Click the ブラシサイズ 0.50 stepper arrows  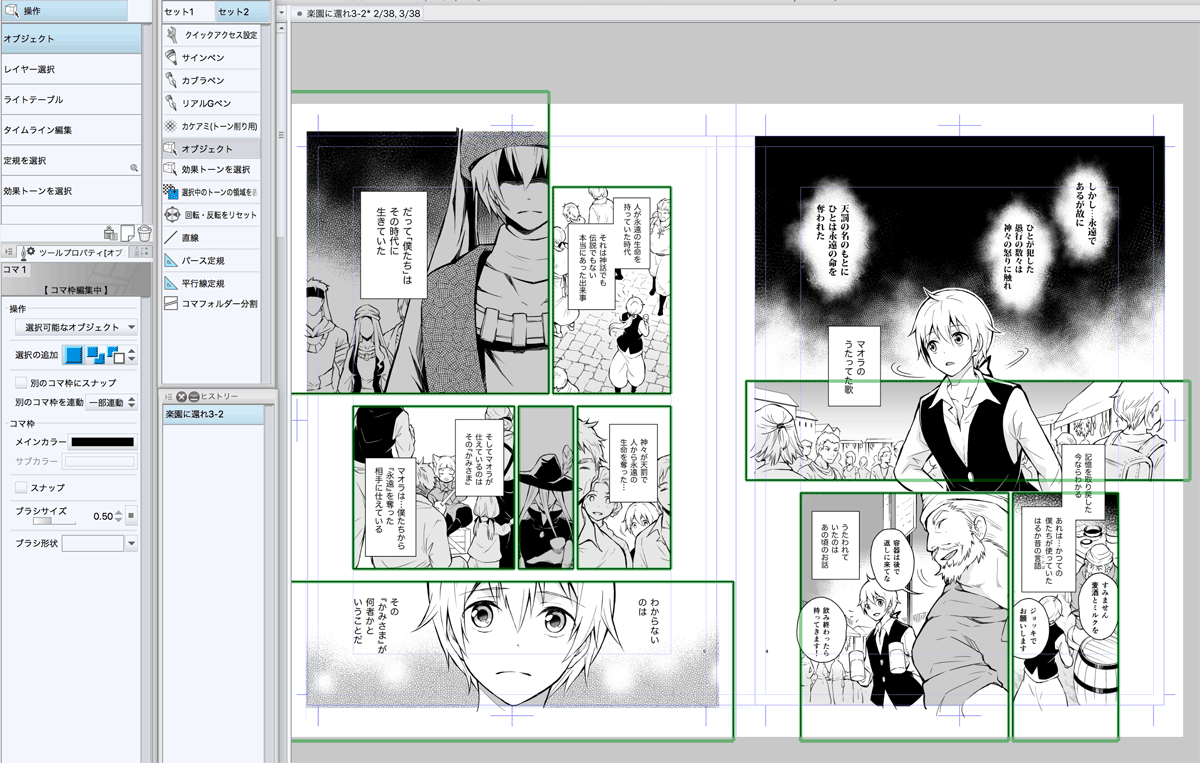pos(119,516)
